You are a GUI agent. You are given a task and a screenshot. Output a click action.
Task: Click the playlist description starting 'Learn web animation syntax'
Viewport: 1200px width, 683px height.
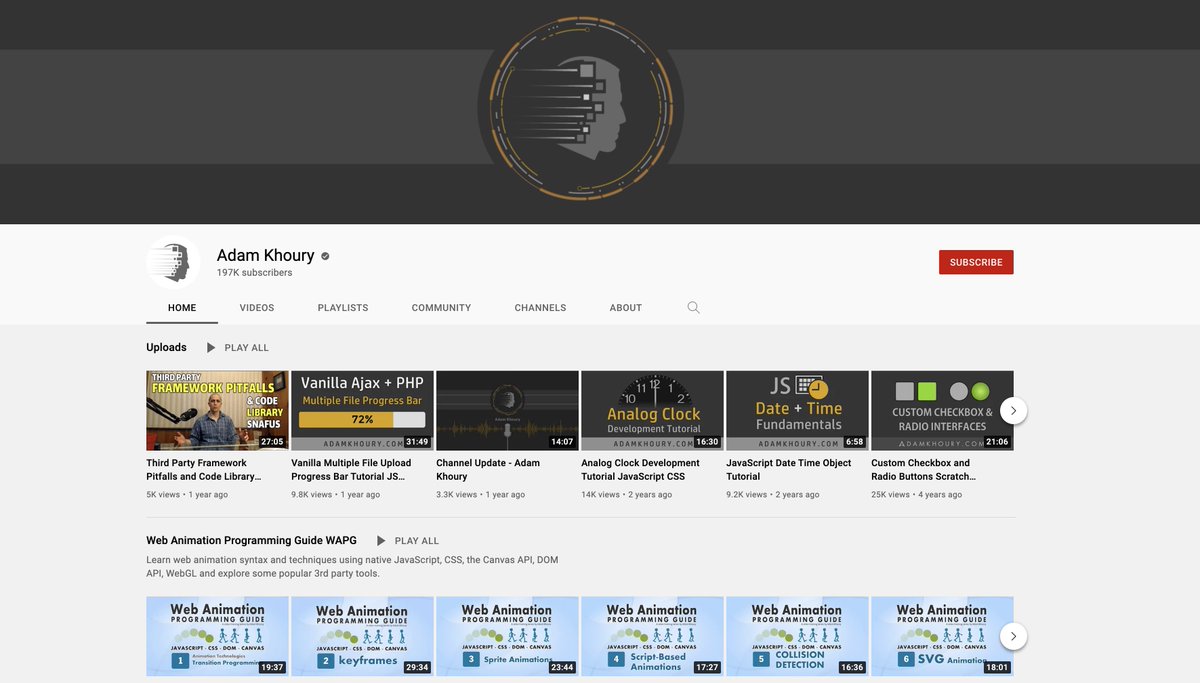click(352, 567)
